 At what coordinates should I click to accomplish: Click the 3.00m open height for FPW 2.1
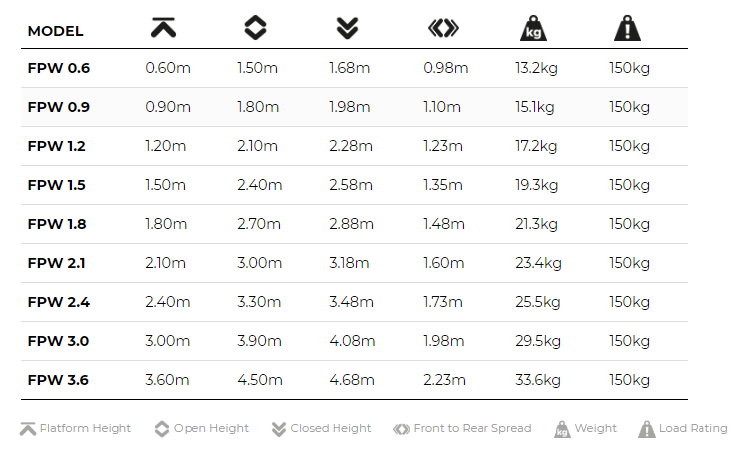(x=260, y=263)
